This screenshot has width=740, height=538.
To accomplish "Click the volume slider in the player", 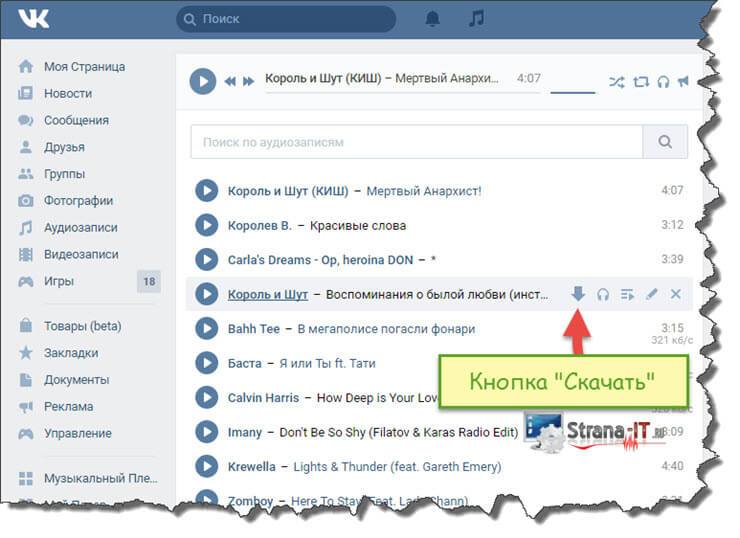I will point(572,91).
